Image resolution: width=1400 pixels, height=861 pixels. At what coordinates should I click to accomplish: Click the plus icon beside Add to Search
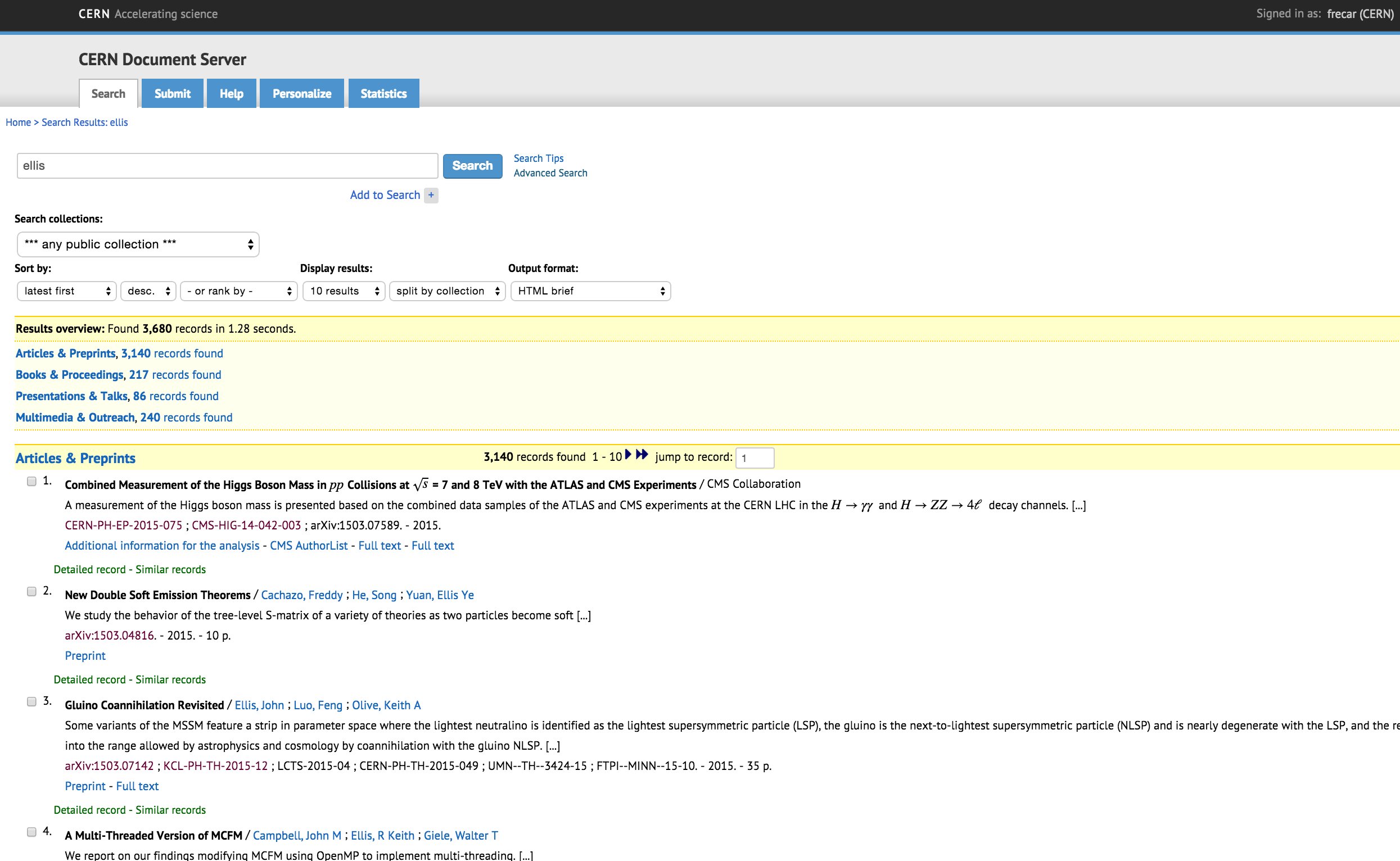tap(431, 196)
